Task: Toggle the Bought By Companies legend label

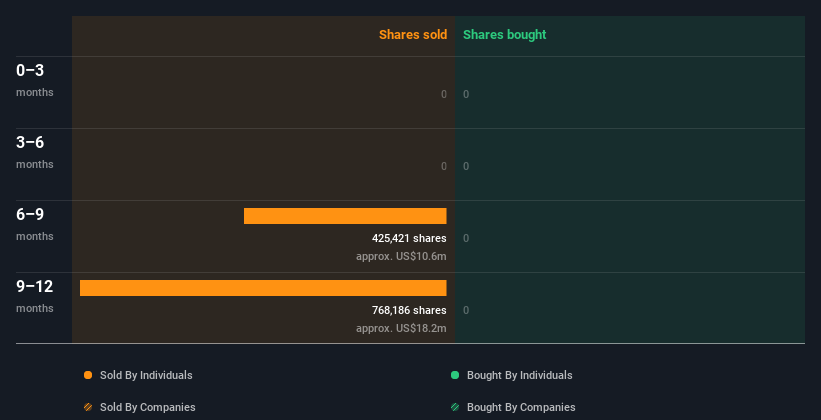Action: [x=521, y=407]
